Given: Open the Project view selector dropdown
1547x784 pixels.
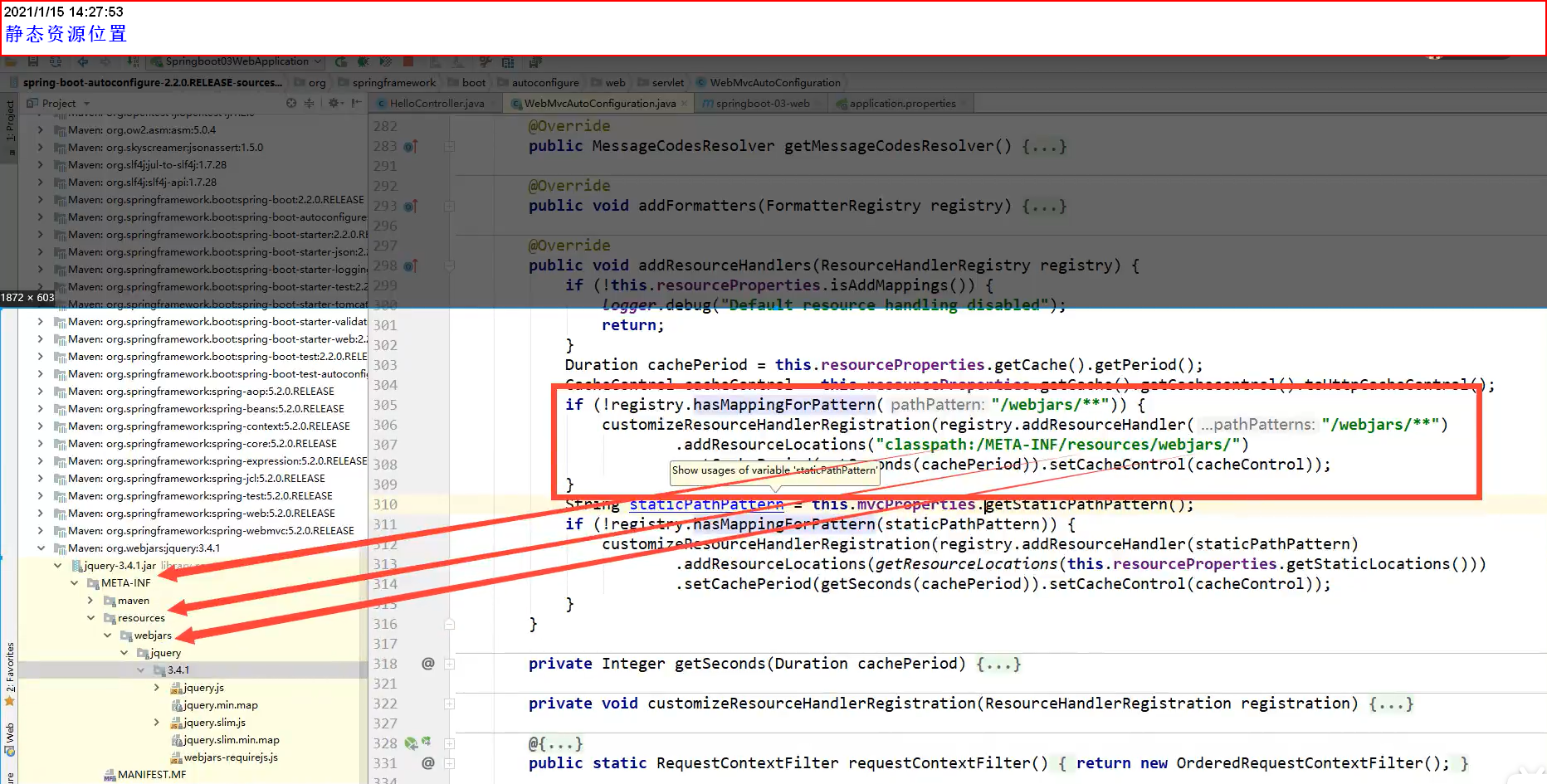Looking at the screenshot, I should (59, 104).
